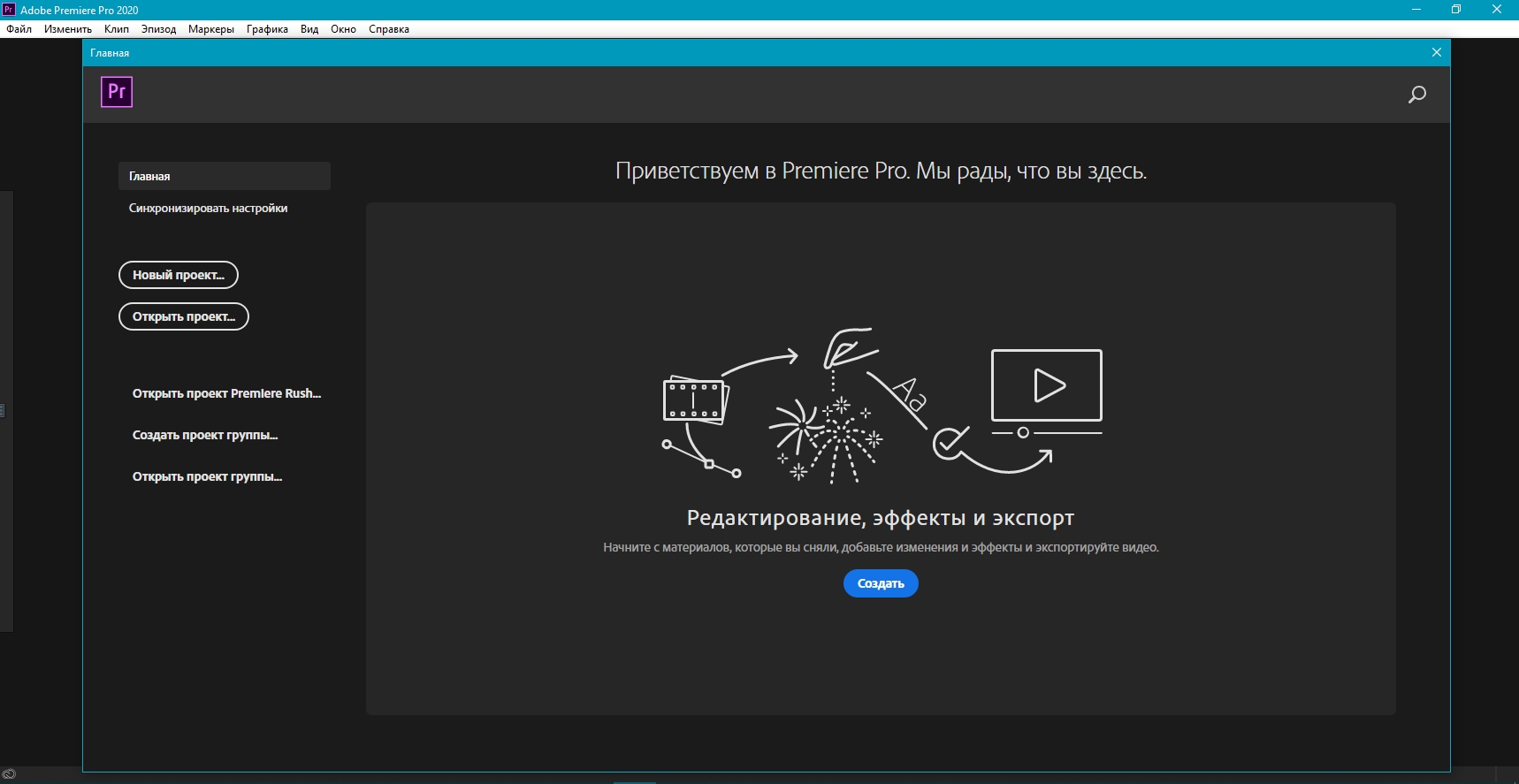Open the Изменить menu
The width and height of the screenshot is (1519, 784).
[x=68, y=29]
